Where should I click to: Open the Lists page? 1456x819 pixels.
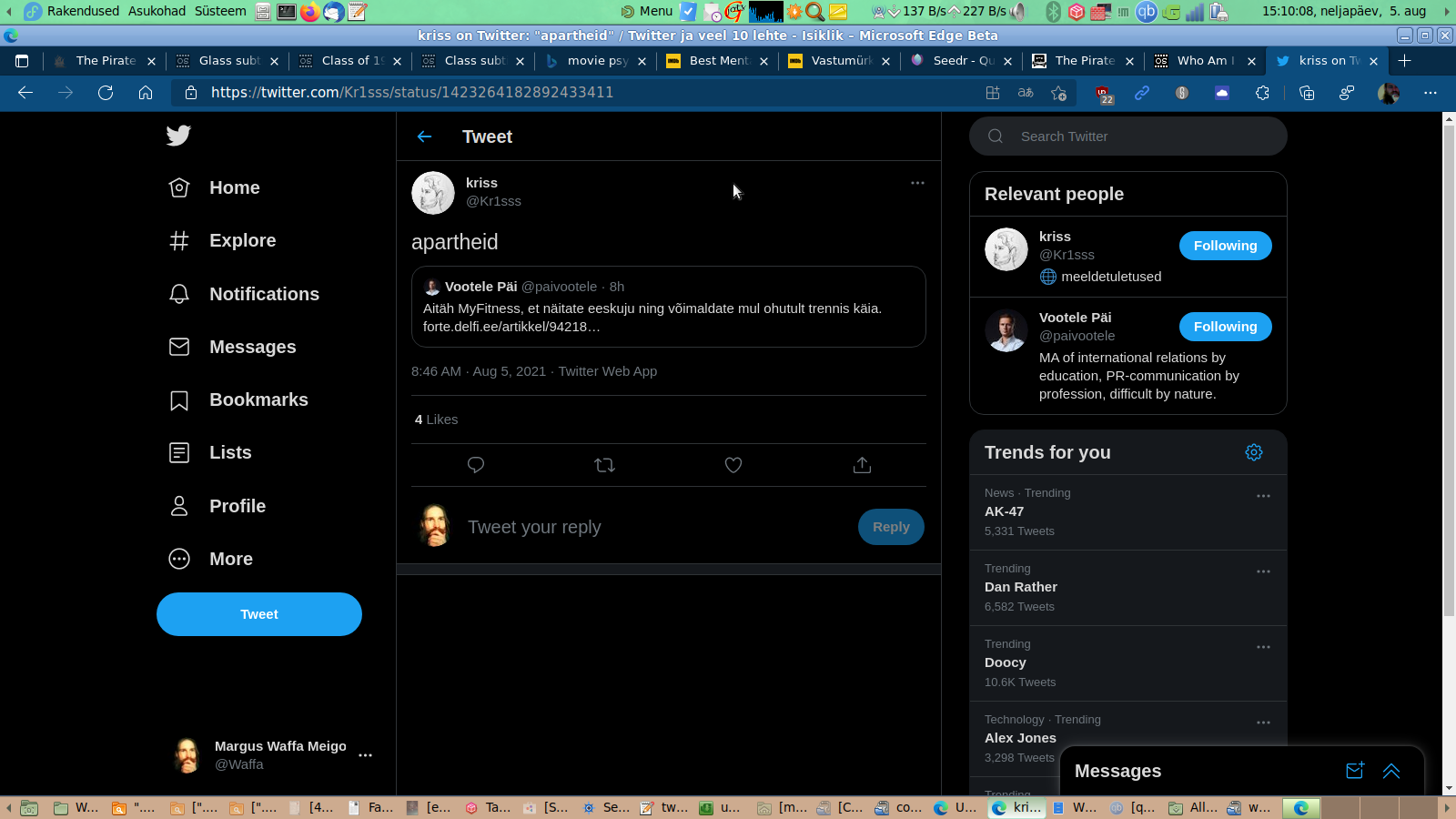(x=210, y=452)
